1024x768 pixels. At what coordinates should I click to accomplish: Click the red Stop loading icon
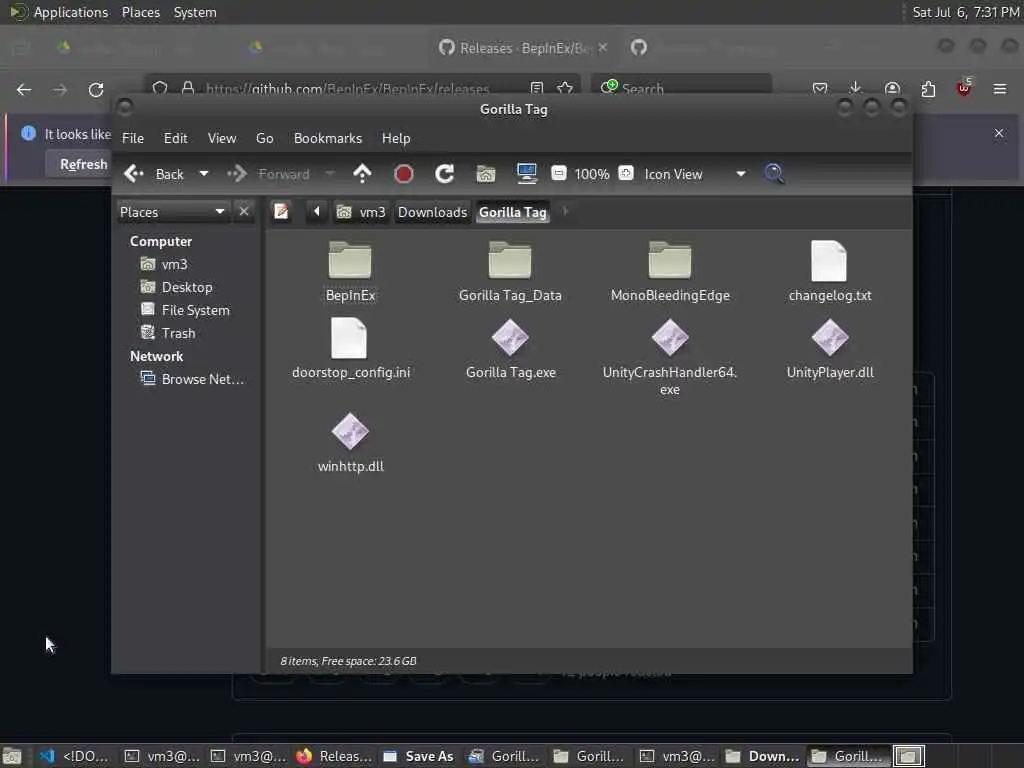404,174
